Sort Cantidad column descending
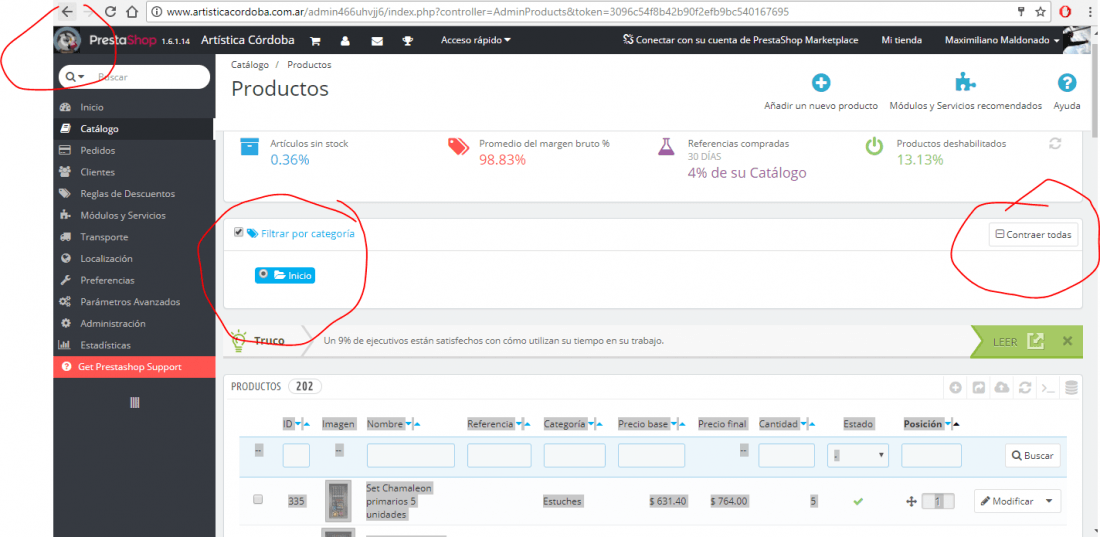 click(803, 425)
